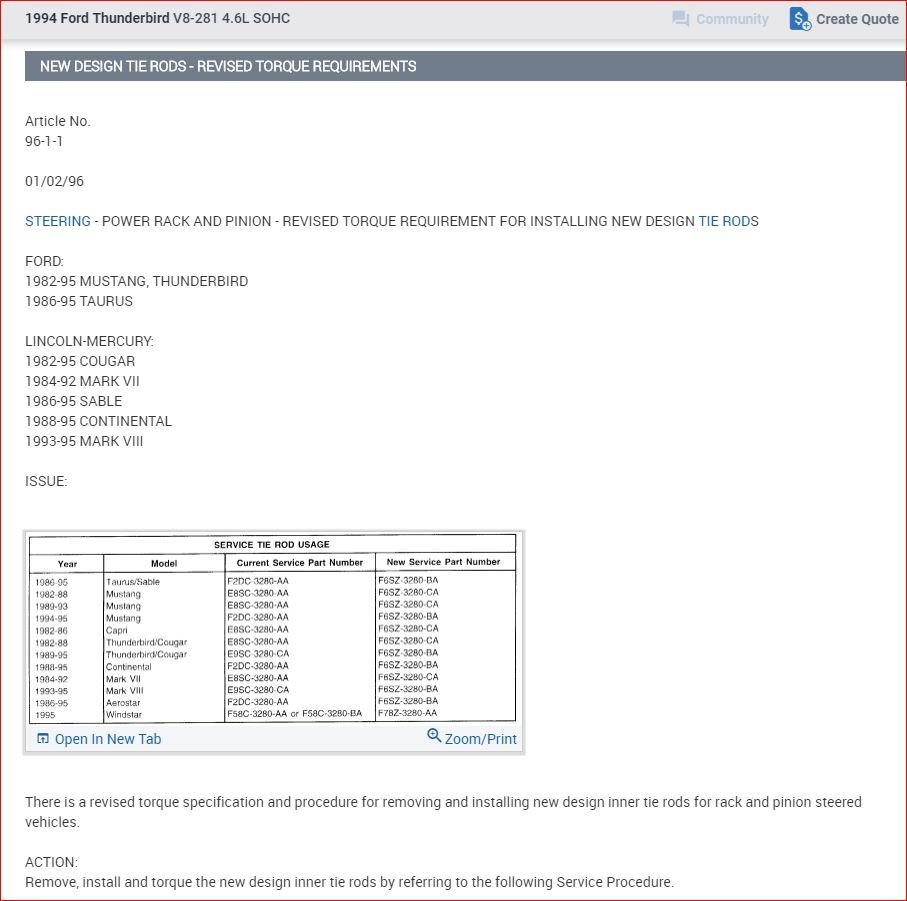Click the plus badge on the quote icon

click(x=804, y=24)
